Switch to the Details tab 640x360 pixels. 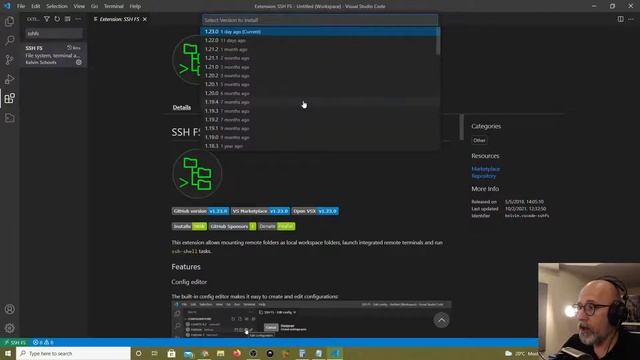click(x=182, y=107)
